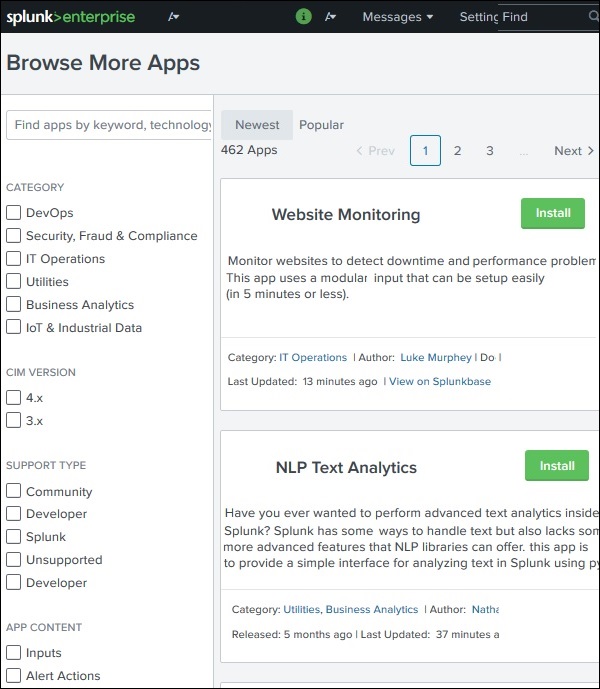The width and height of the screenshot is (600, 689).
Task: Click the magnifier icon in Find box
Action: (594, 16)
